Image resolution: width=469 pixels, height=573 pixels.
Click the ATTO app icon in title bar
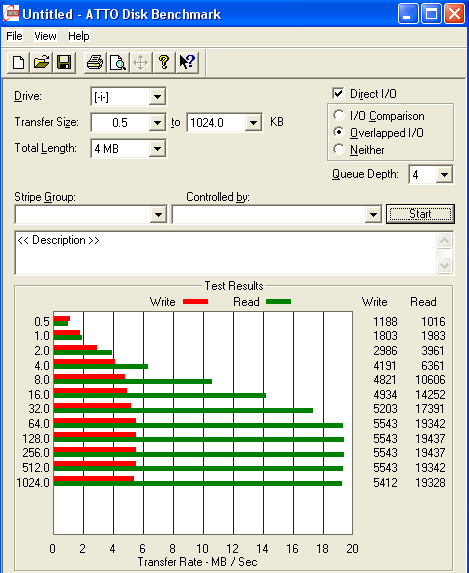11,14
